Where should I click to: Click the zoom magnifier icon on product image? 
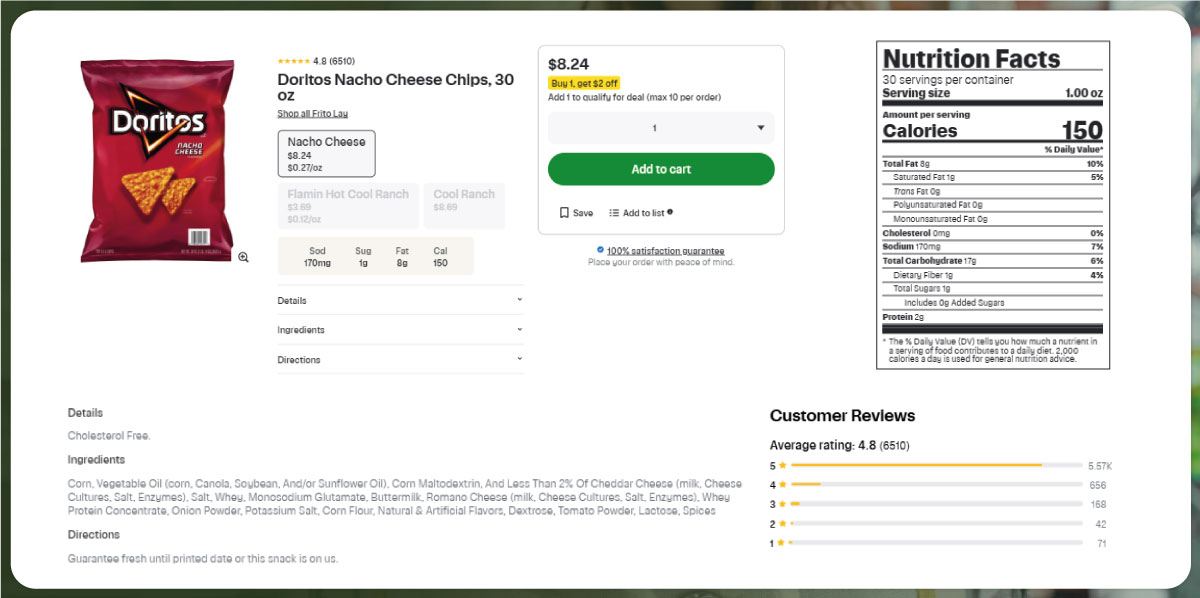tap(243, 257)
